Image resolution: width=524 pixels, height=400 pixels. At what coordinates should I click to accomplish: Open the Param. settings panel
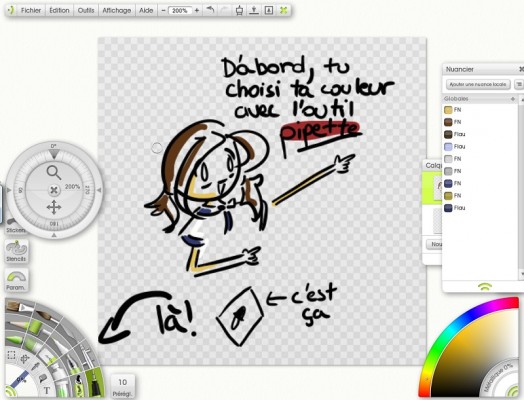[x=16, y=280]
